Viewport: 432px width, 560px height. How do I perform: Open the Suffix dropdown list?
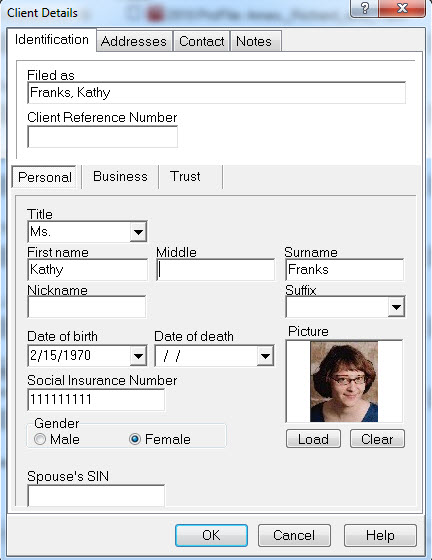pos(396,307)
